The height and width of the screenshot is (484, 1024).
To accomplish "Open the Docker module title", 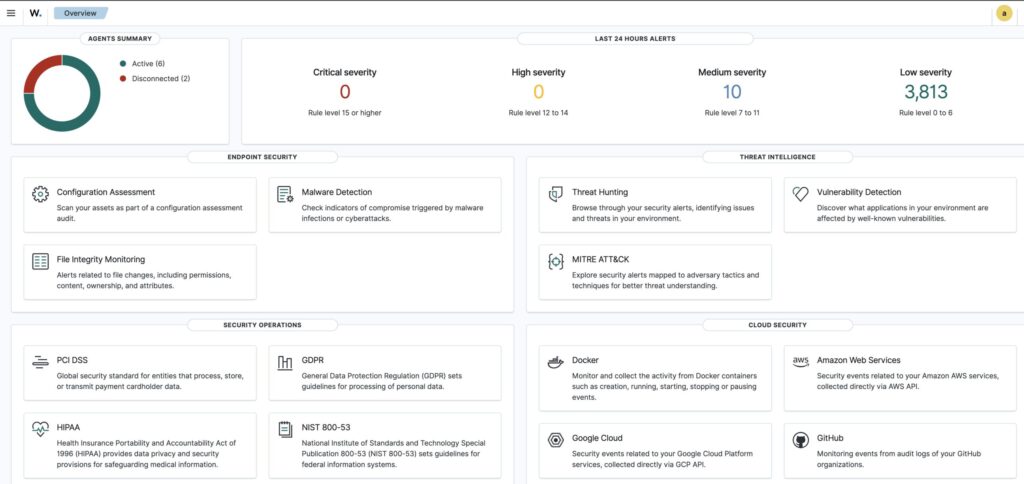I will pyautogui.click(x=585, y=360).
